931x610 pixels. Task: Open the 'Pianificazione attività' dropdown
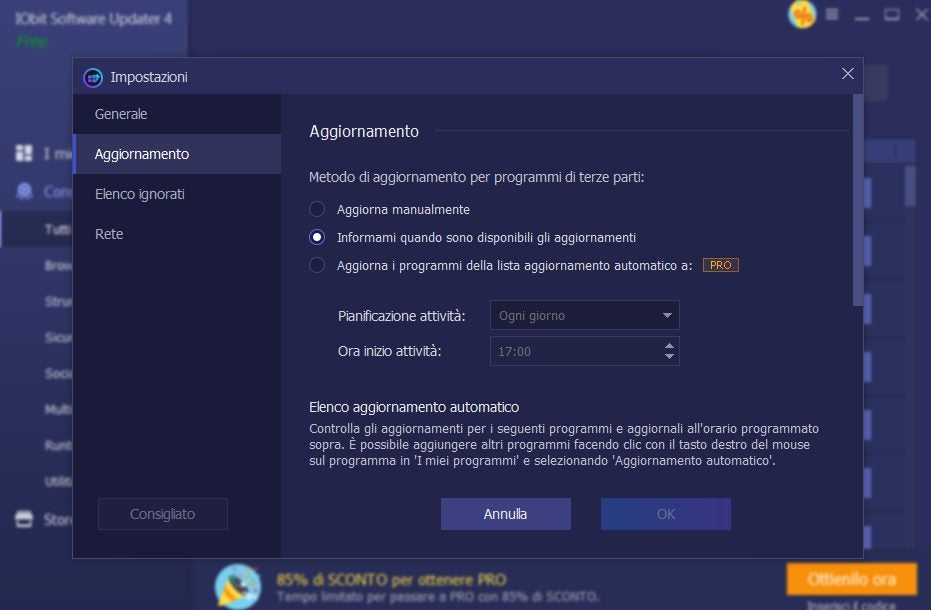pyautogui.click(x=584, y=316)
